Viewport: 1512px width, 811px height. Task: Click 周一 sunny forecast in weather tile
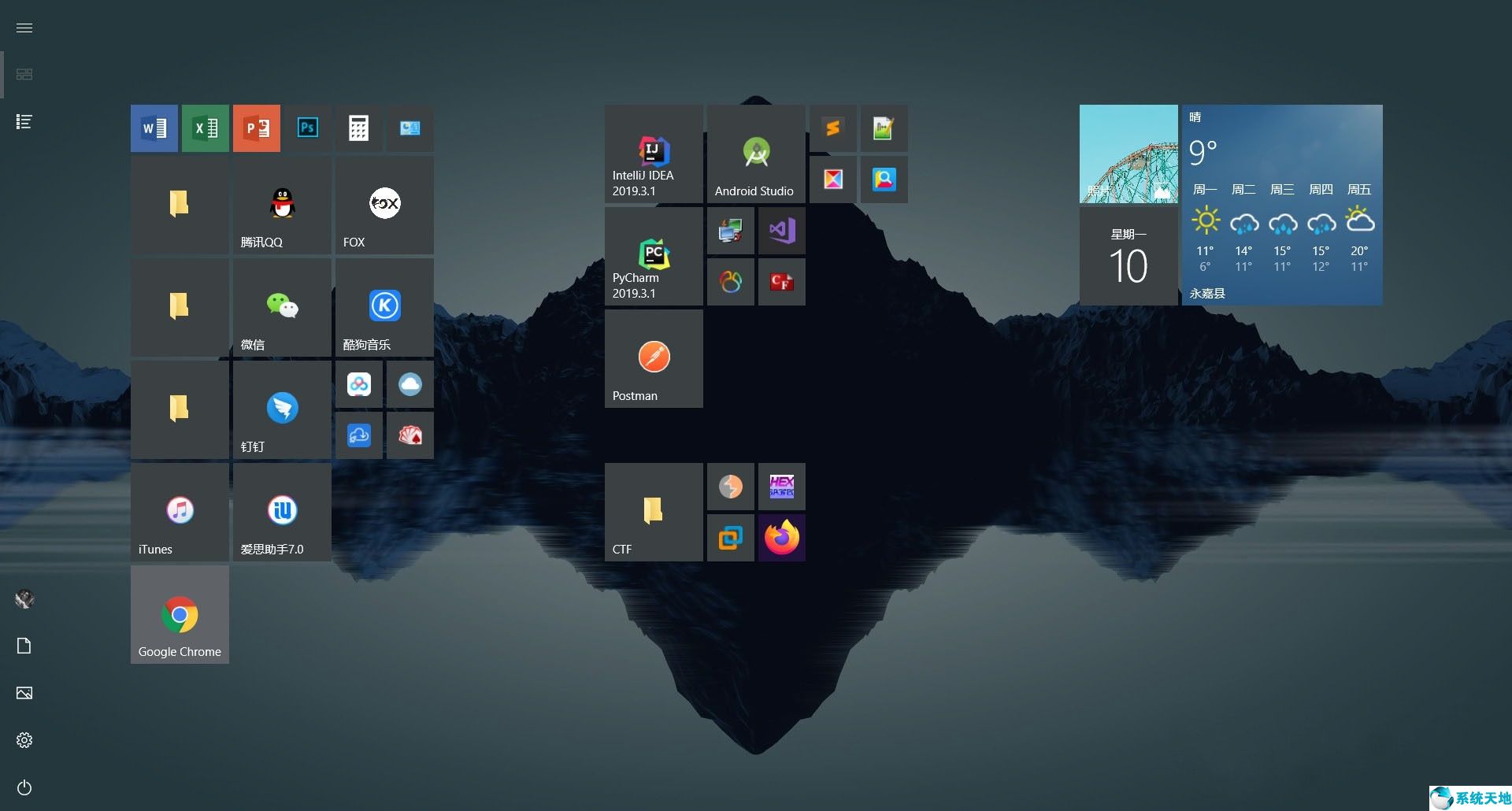pos(1205,228)
